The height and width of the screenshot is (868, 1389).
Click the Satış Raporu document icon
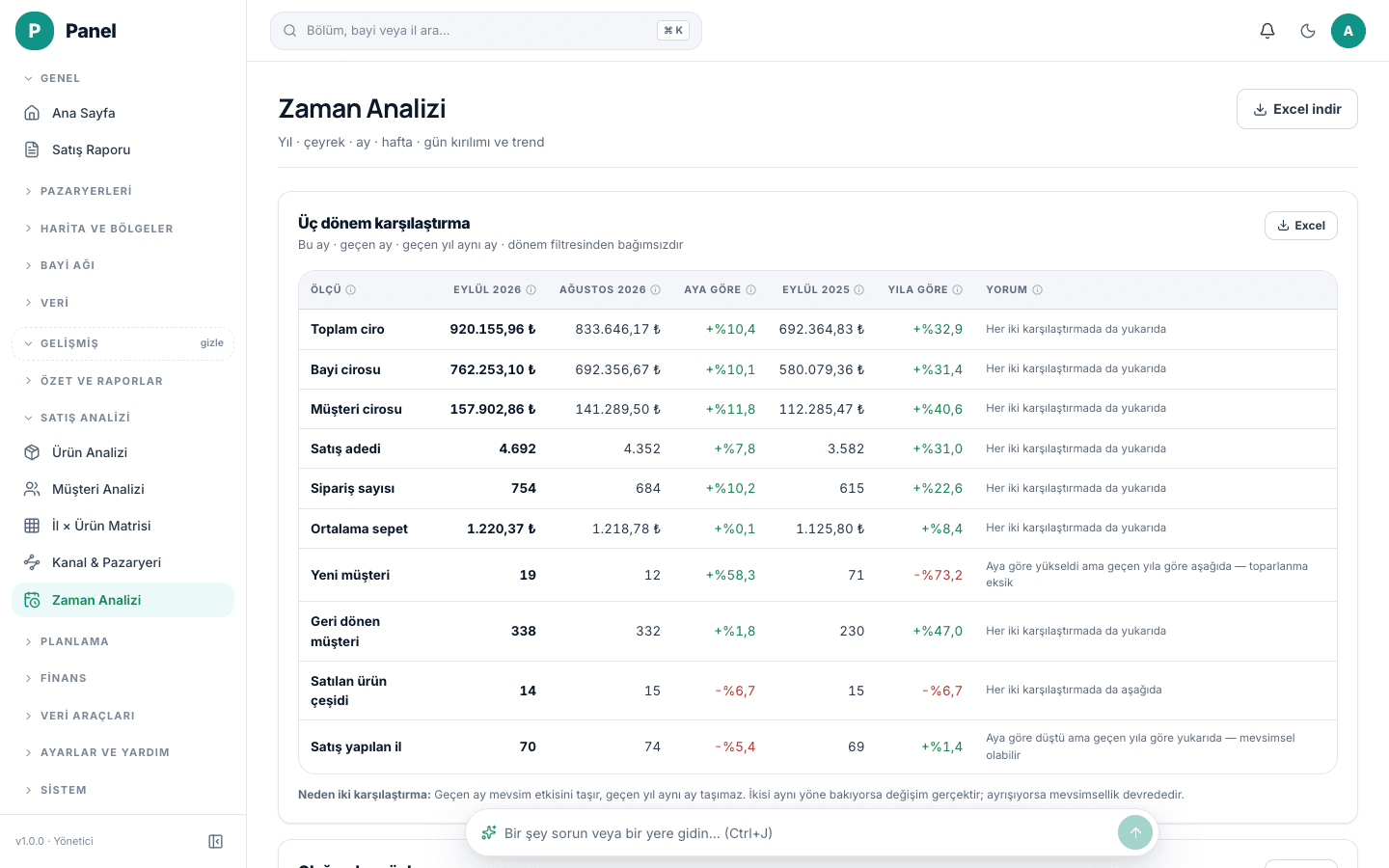point(32,149)
